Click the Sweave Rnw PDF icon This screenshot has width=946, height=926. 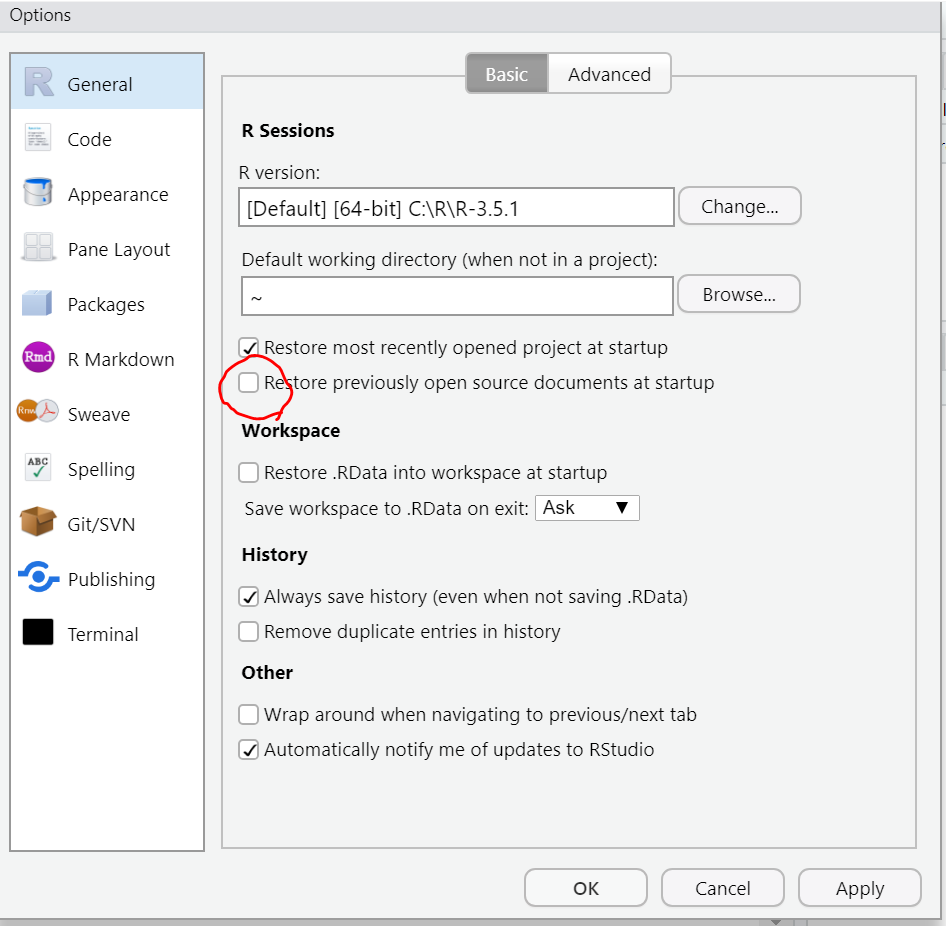coord(37,411)
